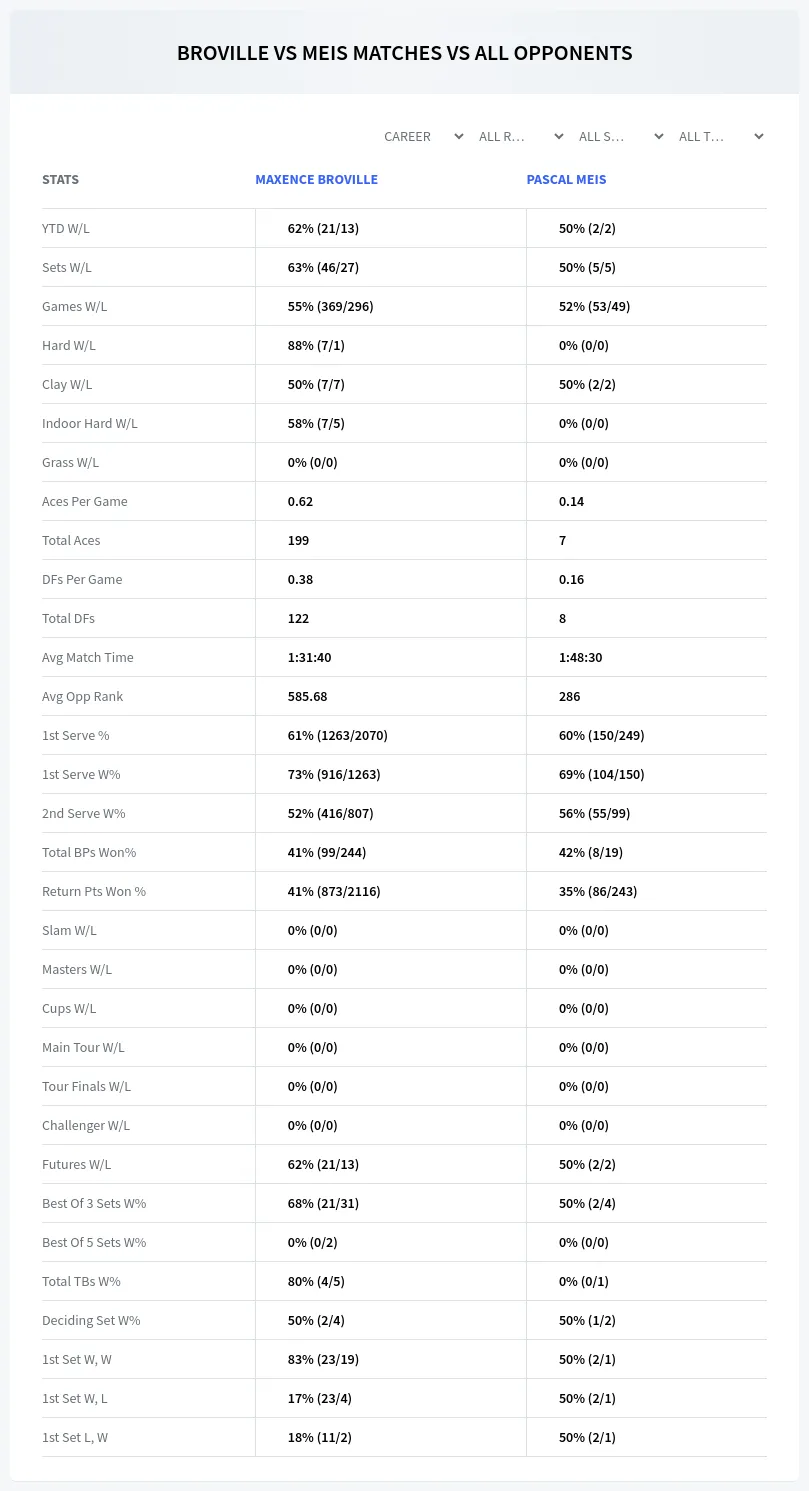Click Meis's Avg Match Time 1:48:30

[x=580, y=657]
